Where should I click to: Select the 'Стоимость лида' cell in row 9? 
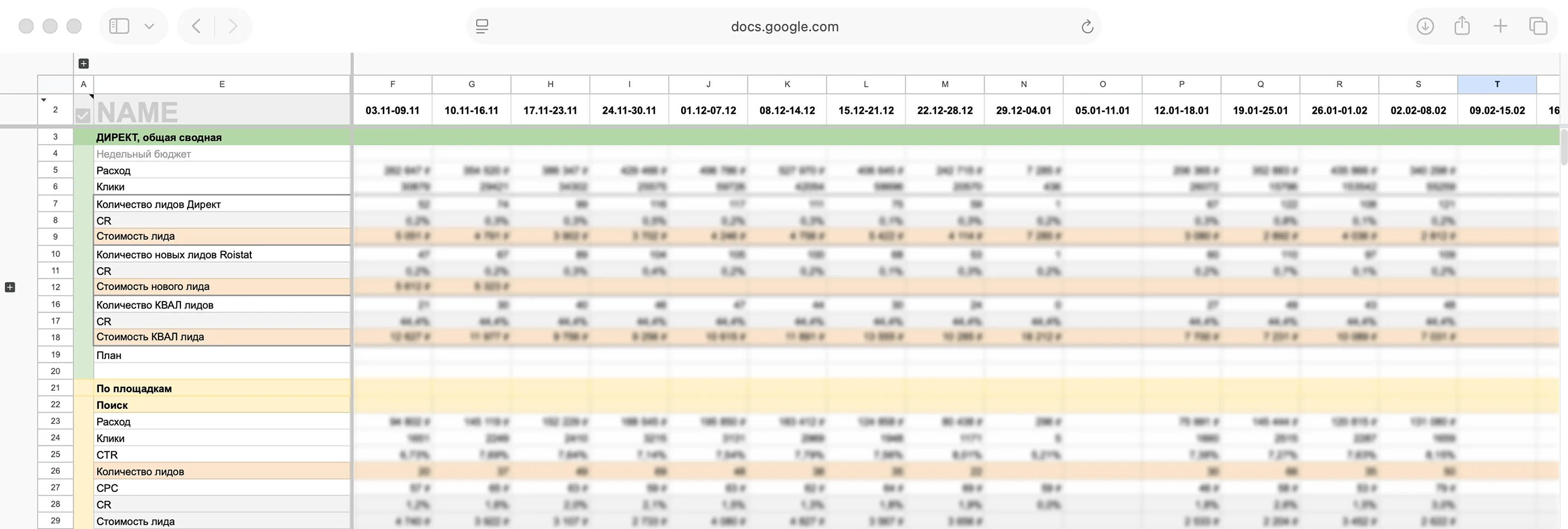pos(221,236)
